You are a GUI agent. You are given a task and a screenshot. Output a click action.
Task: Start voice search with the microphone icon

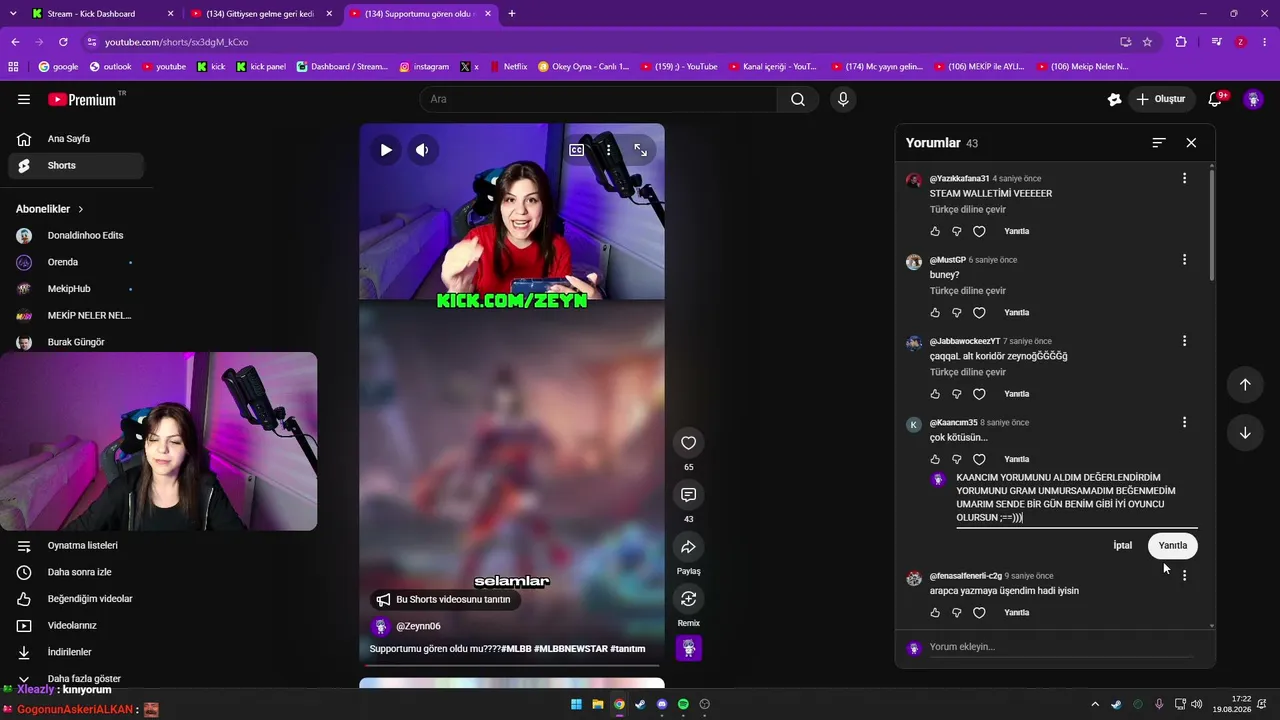843,99
